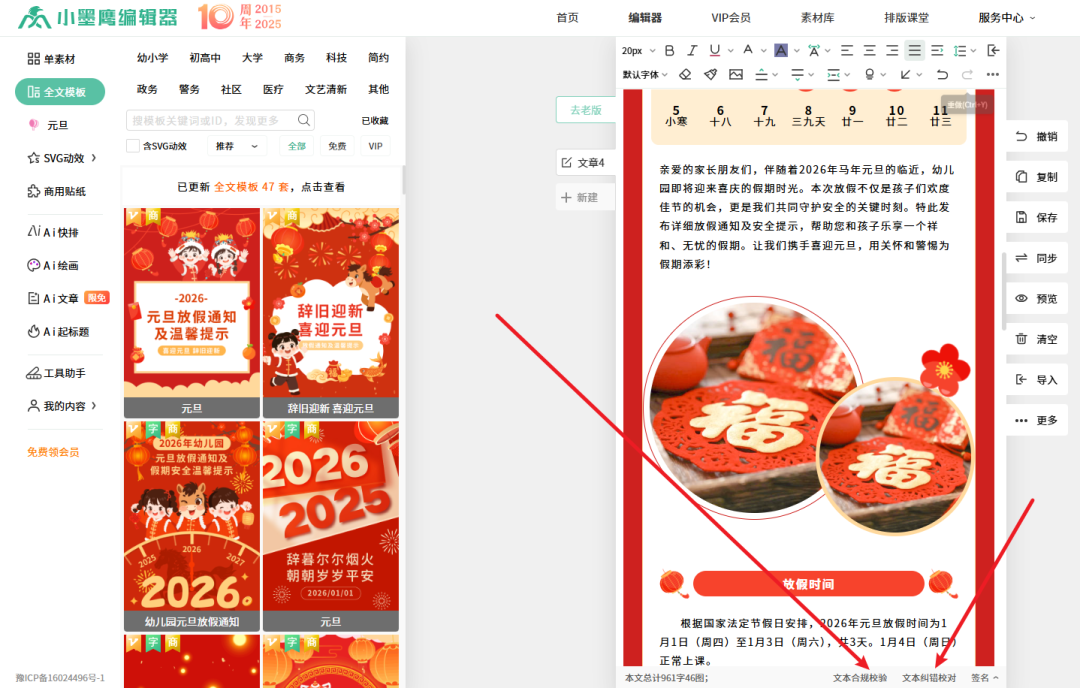Screen dimensions: 1080x688
Task: Select 全文模板 sidebar button
Action: (60, 92)
